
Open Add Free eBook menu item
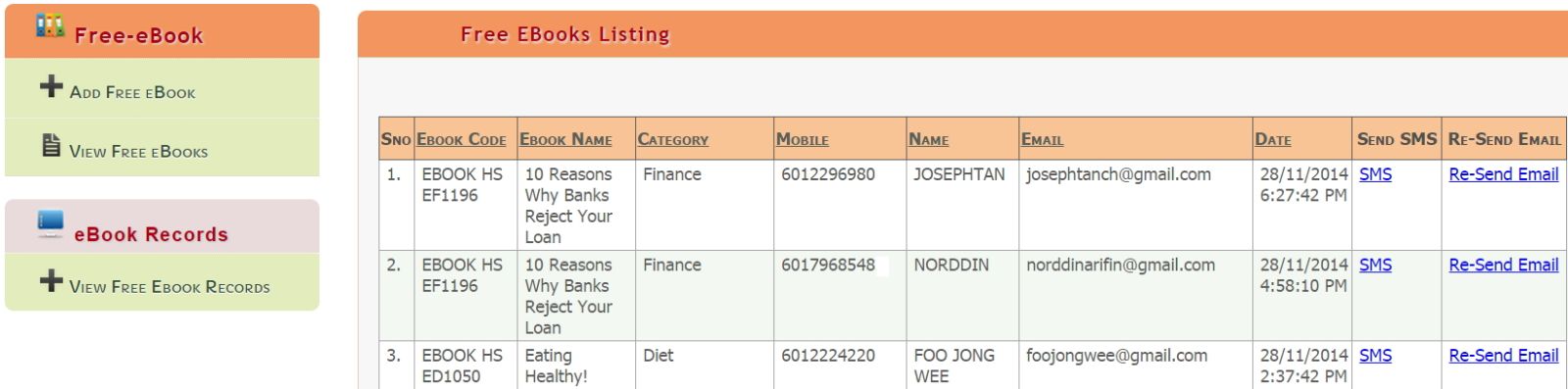click(132, 92)
